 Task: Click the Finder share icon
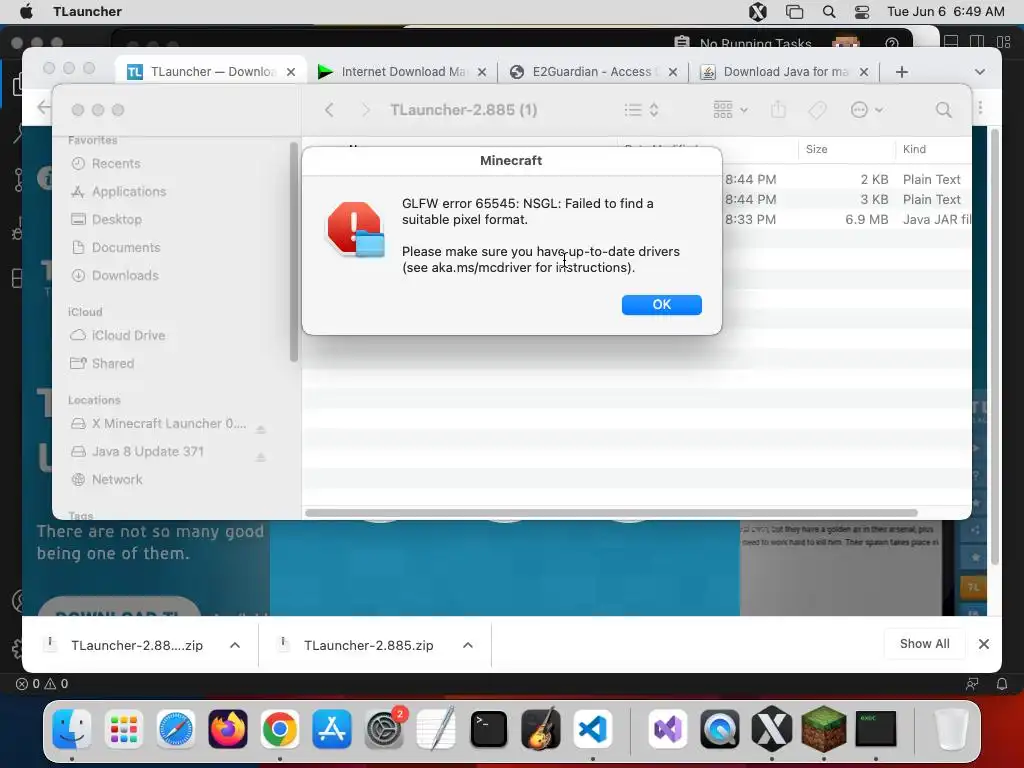pyautogui.click(x=778, y=110)
